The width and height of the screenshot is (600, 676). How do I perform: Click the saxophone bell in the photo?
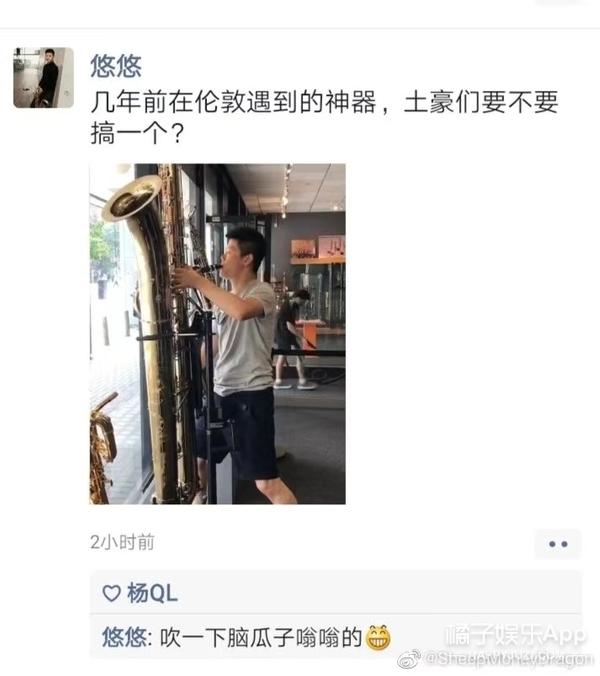coord(131,198)
